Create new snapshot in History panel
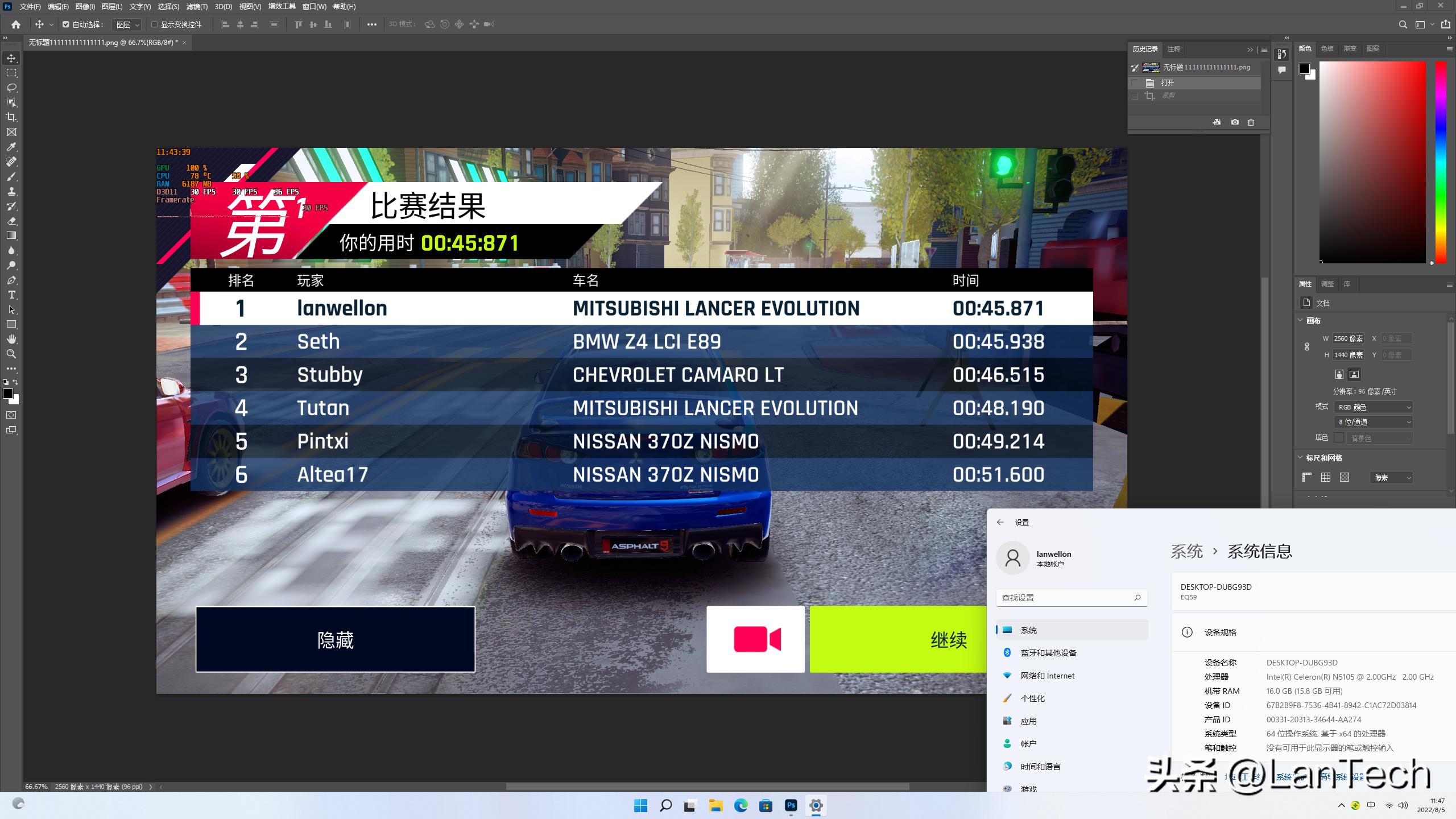1456x819 pixels. pos(1235,122)
